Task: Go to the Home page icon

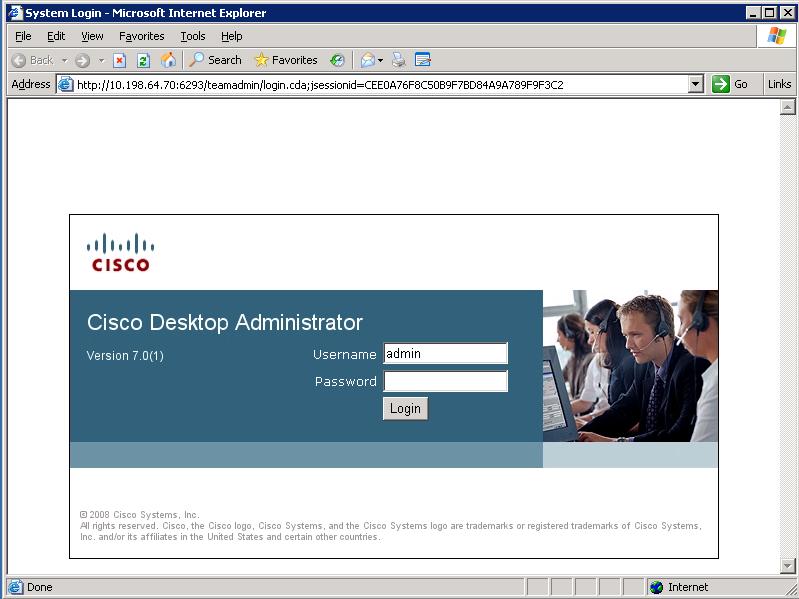Action: [168, 60]
